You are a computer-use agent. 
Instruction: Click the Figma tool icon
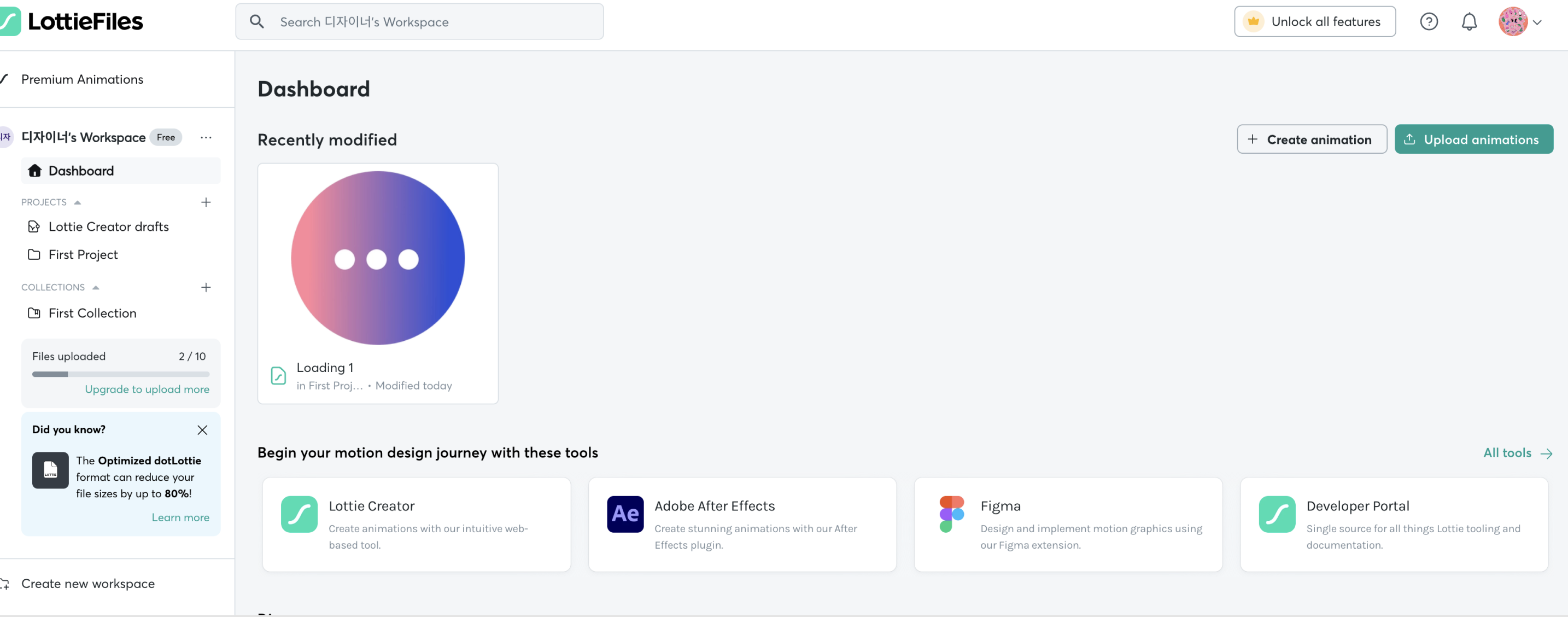click(x=951, y=514)
